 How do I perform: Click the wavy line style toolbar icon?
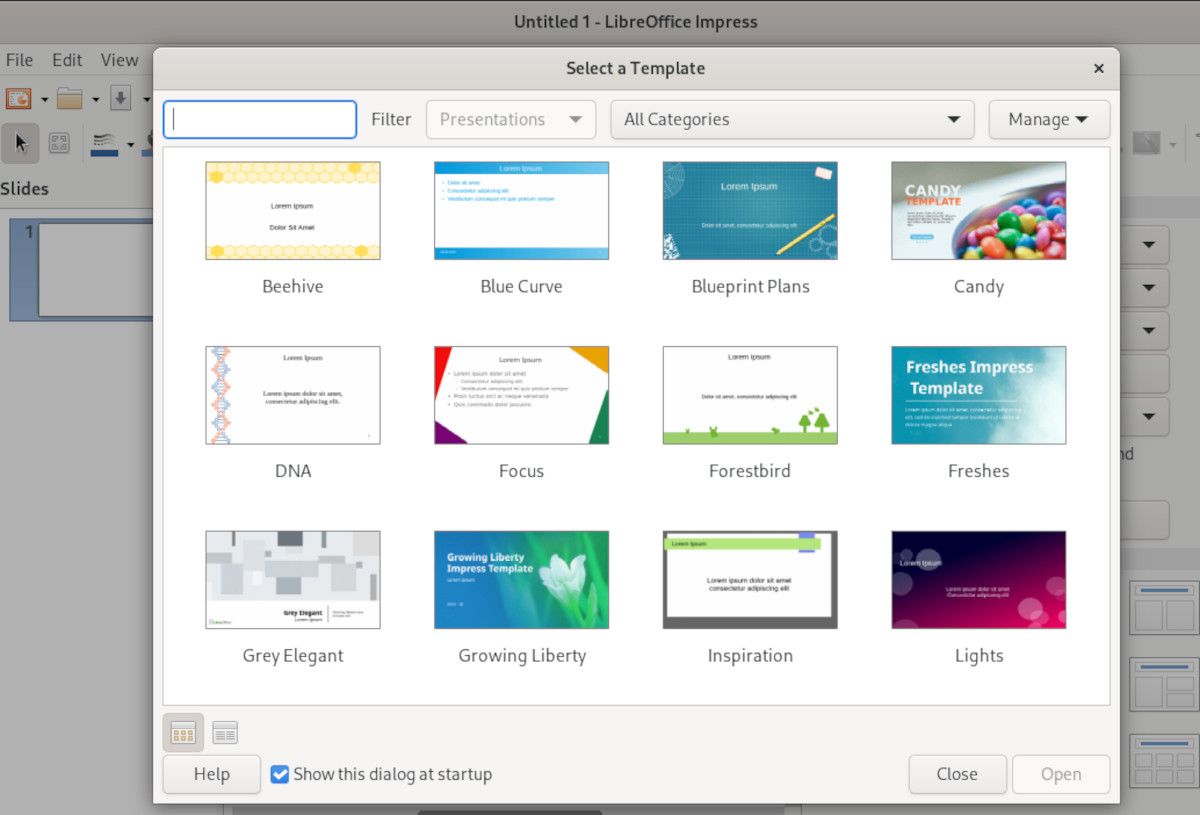click(104, 143)
